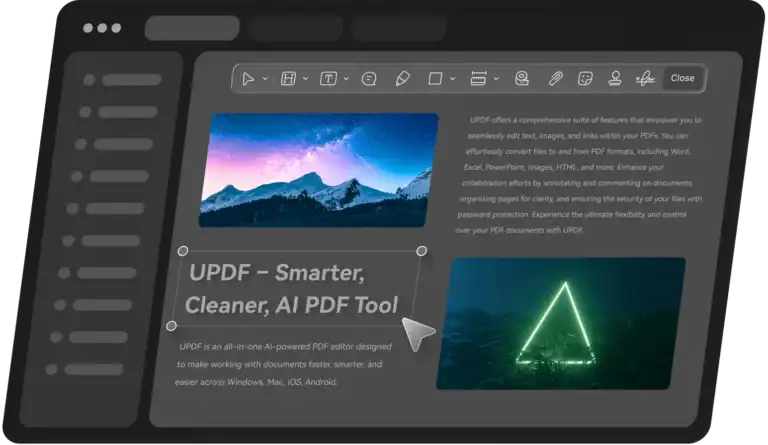The image size is (768, 445).
Task: Open the text box tool dropdown
Action: coord(346,78)
